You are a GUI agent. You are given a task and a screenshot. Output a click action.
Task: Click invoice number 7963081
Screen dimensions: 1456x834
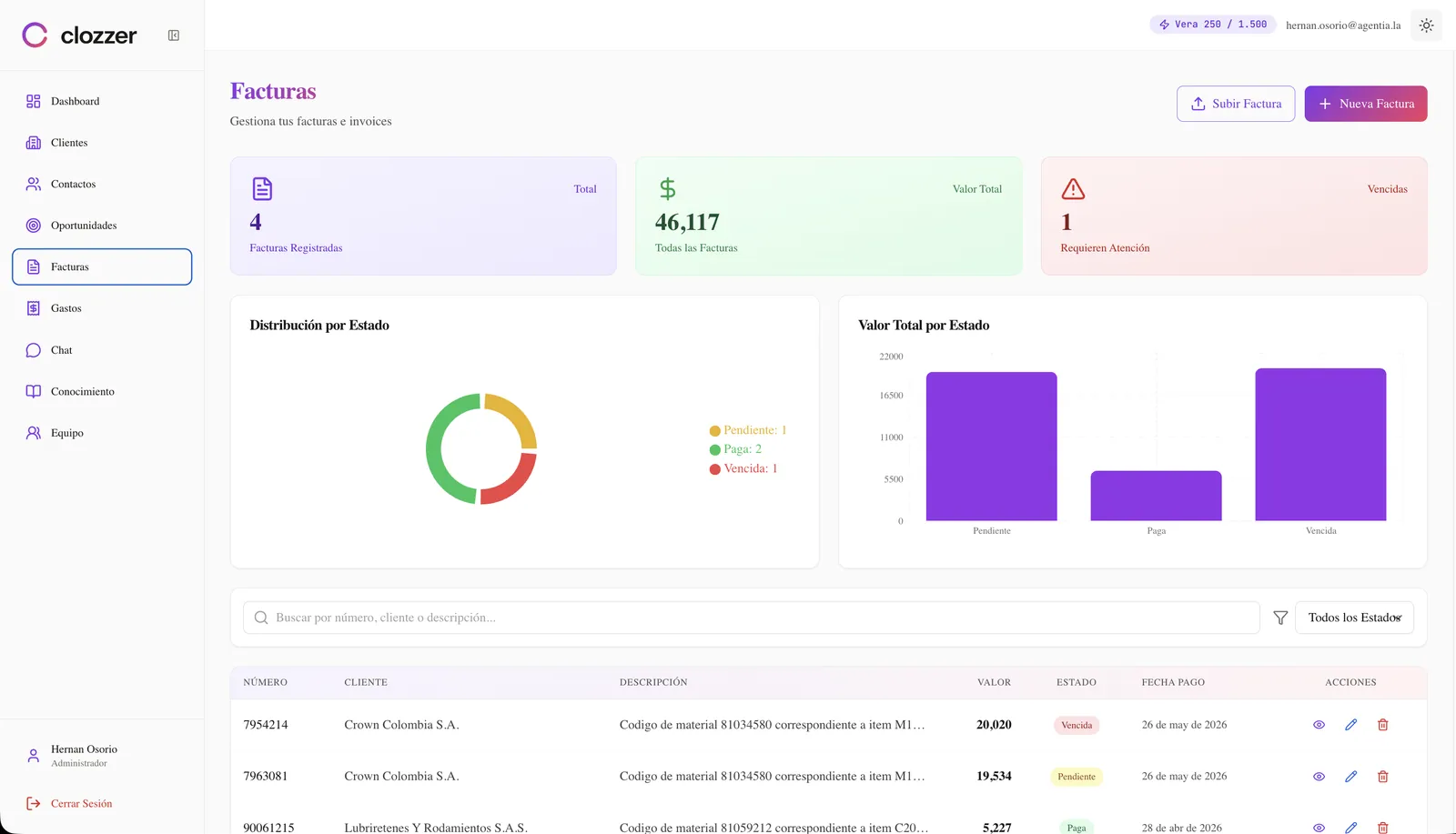pyautogui.click(x=266, y=777)
